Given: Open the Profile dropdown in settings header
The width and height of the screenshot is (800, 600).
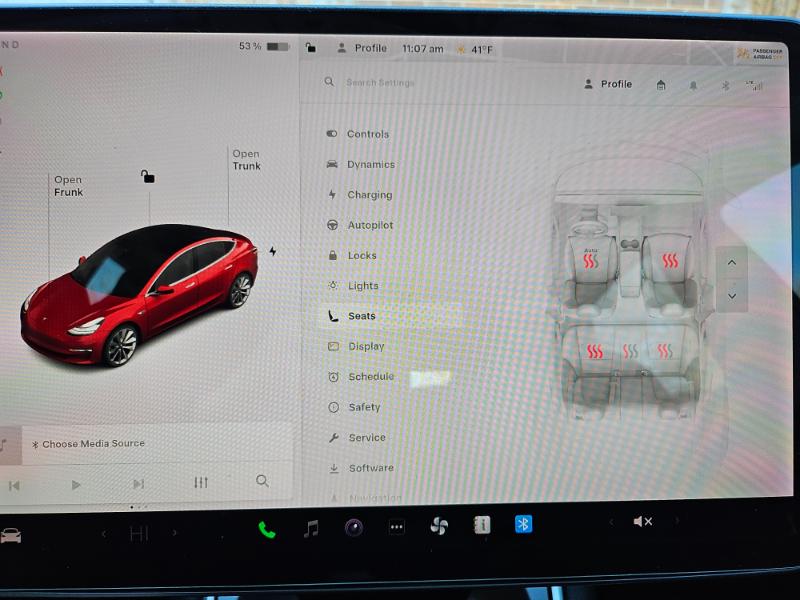Looking at the screenshot, I should coord(608,85).
